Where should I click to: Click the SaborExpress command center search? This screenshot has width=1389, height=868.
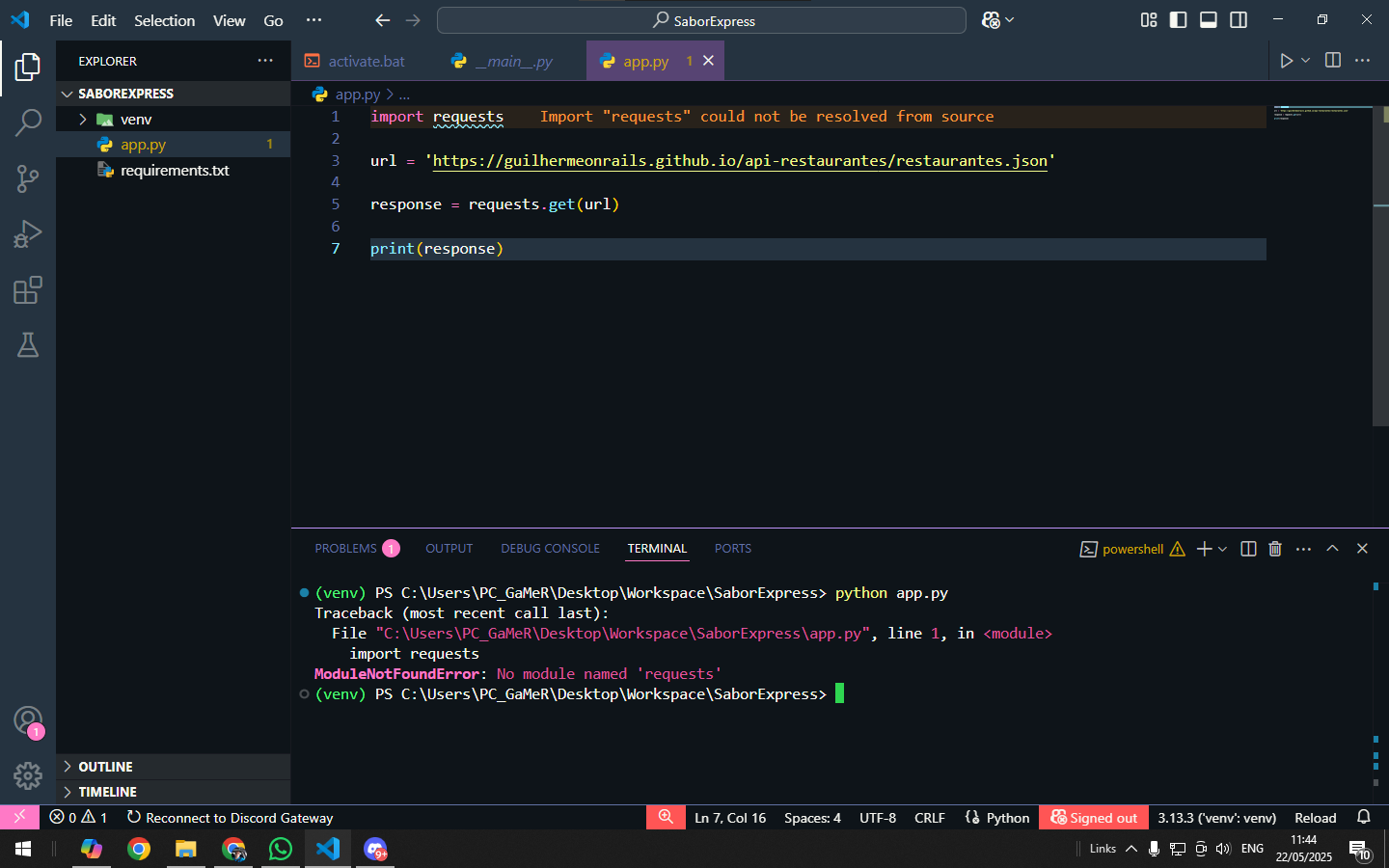coord(701,20)
